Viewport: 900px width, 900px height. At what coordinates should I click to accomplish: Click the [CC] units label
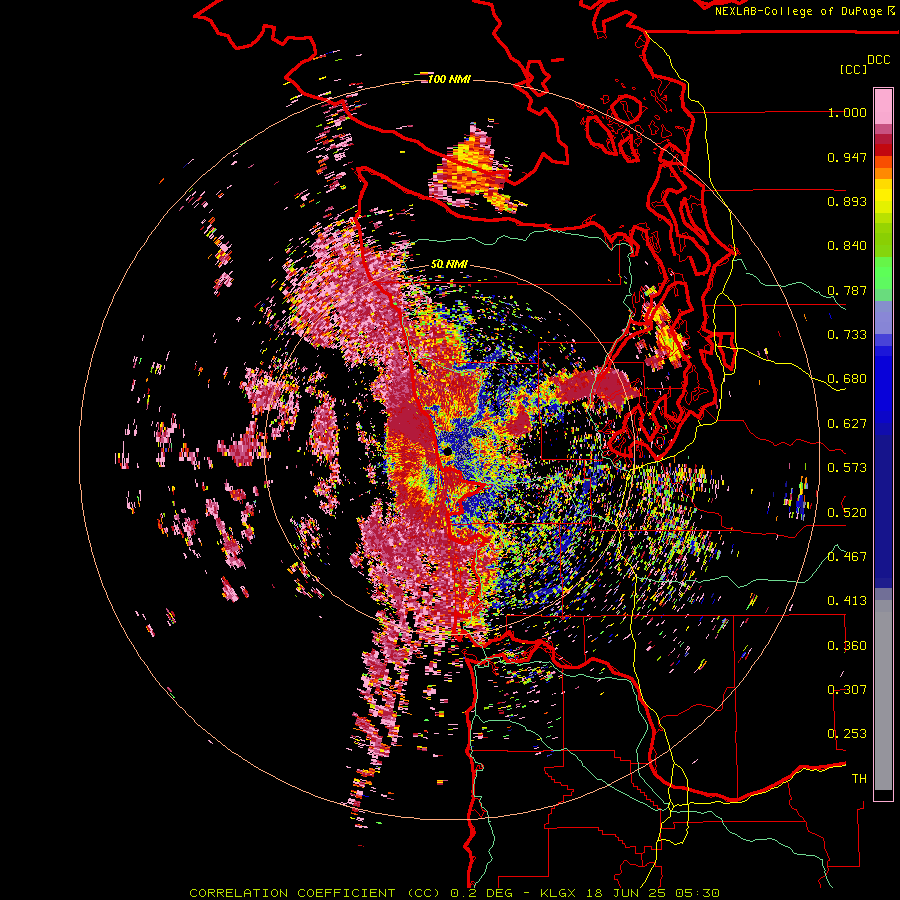pyautogui.click(x=854, y=69)
